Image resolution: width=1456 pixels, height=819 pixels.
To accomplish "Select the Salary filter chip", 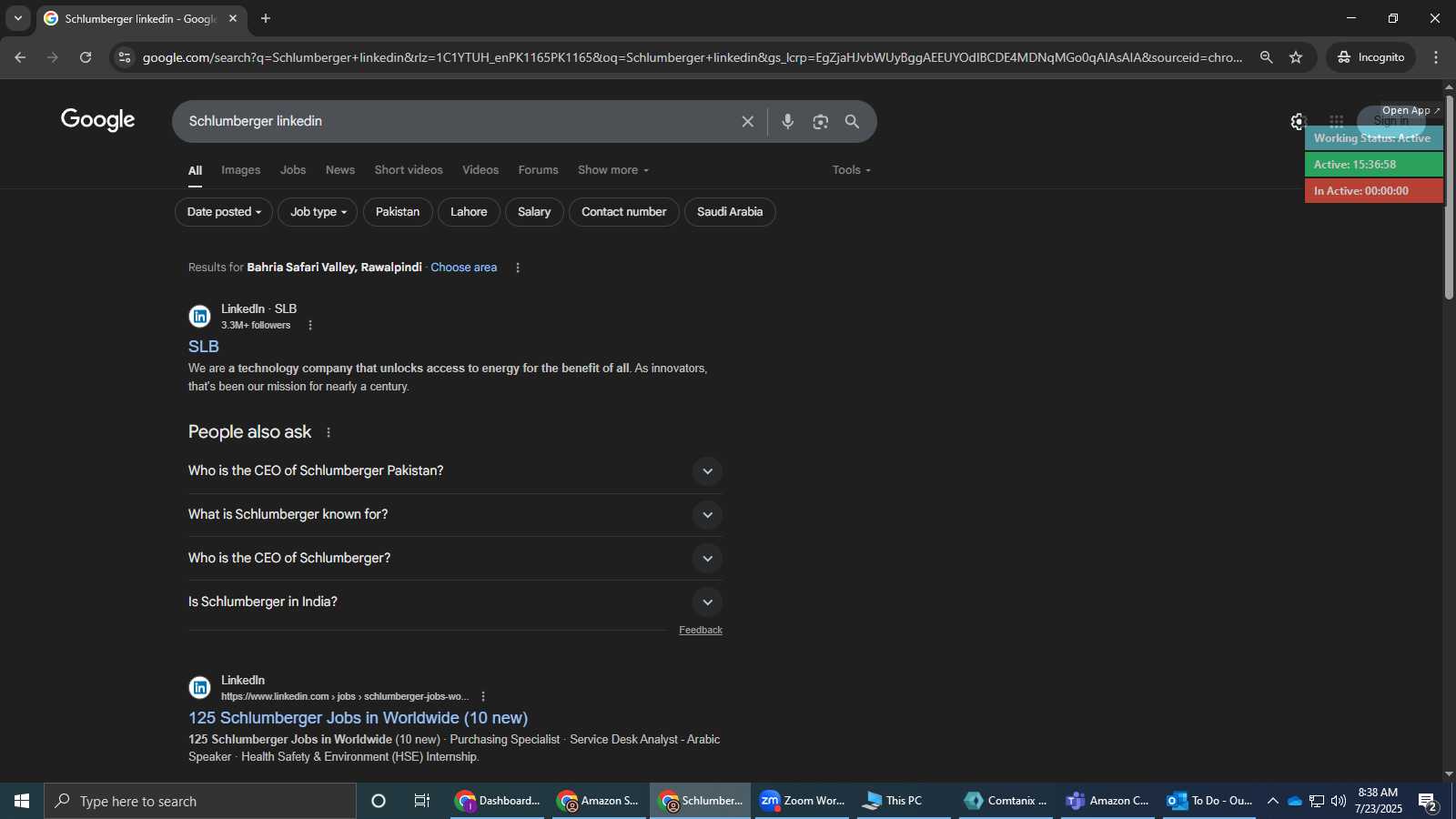I will (534, 212).
